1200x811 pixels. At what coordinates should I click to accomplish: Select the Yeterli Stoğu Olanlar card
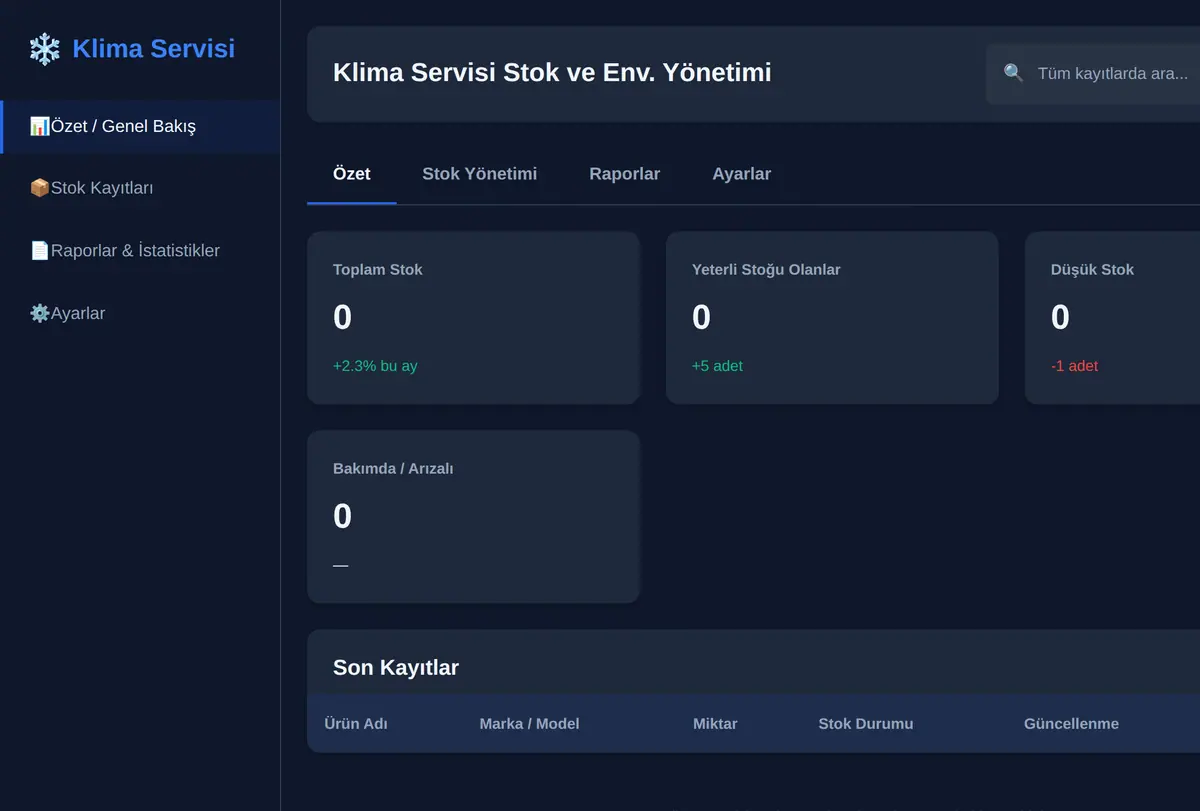tap(832, 318)
